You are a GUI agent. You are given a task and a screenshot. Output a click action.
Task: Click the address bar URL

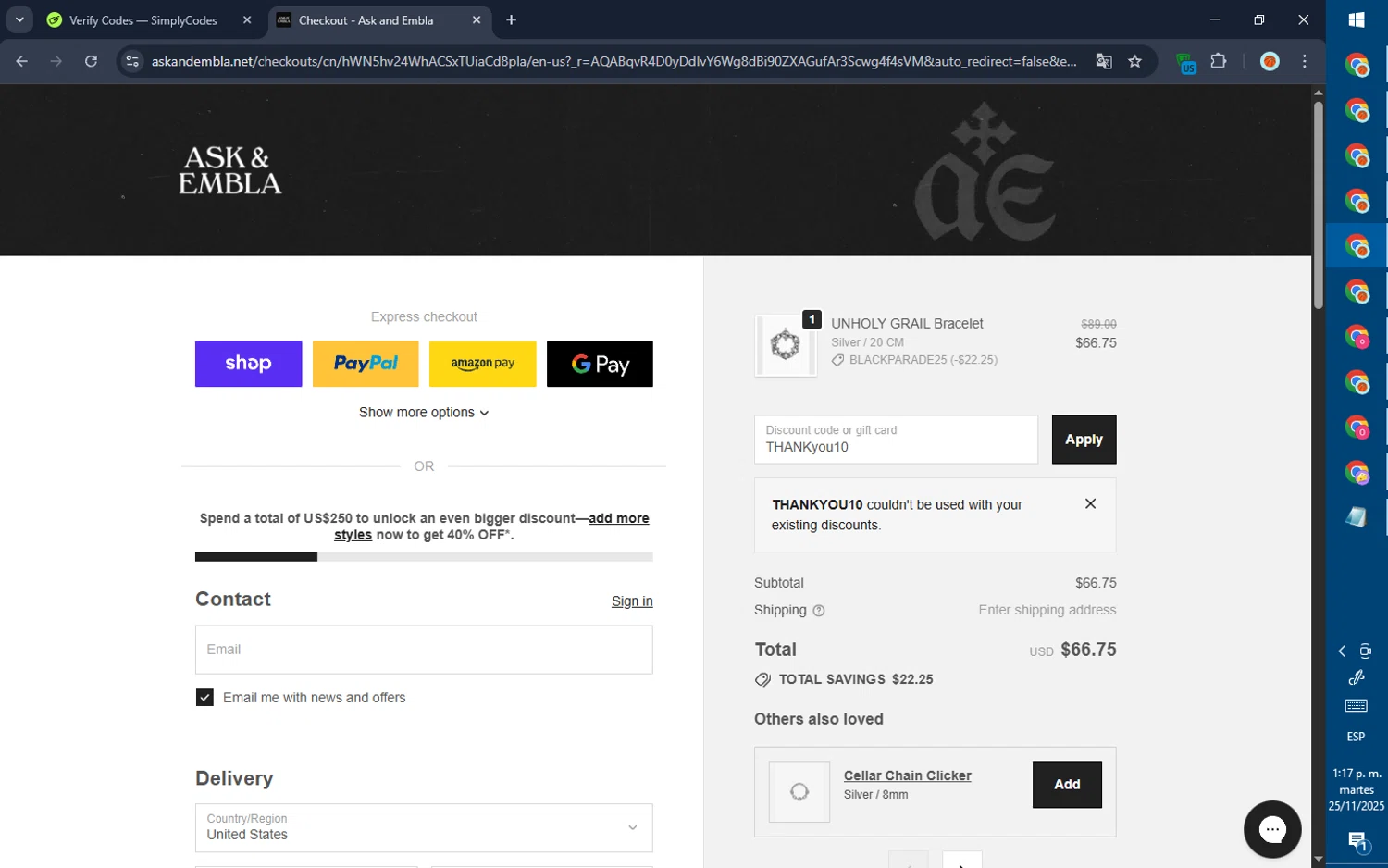(613, 61)
